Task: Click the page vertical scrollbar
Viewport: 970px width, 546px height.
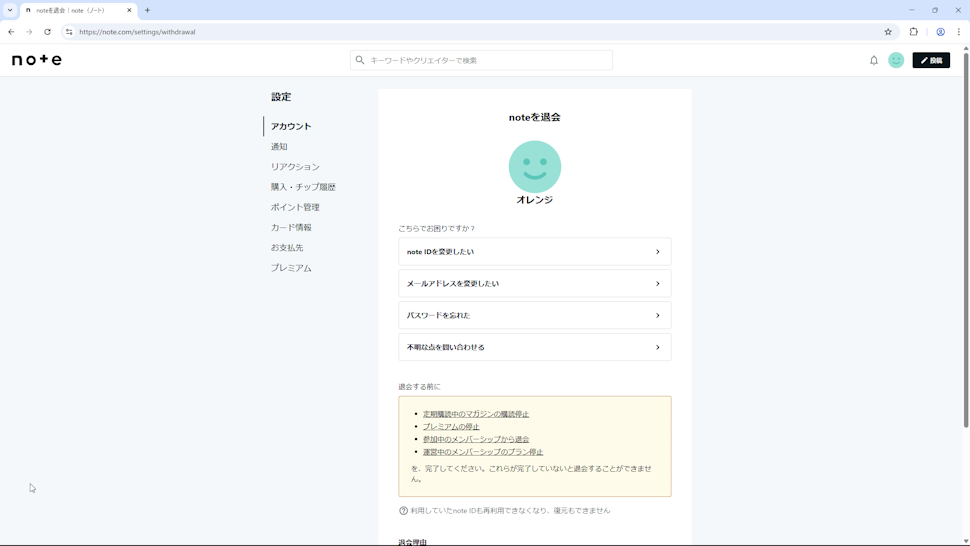Action: (966, 239)
